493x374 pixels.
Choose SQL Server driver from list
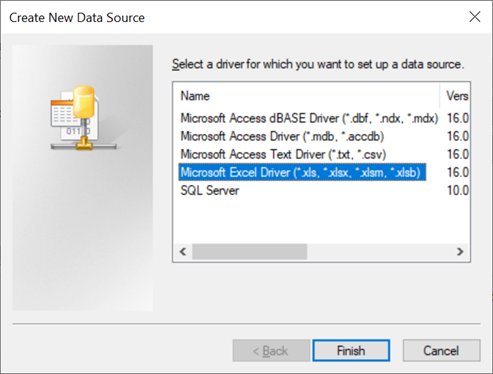(210, 190)
